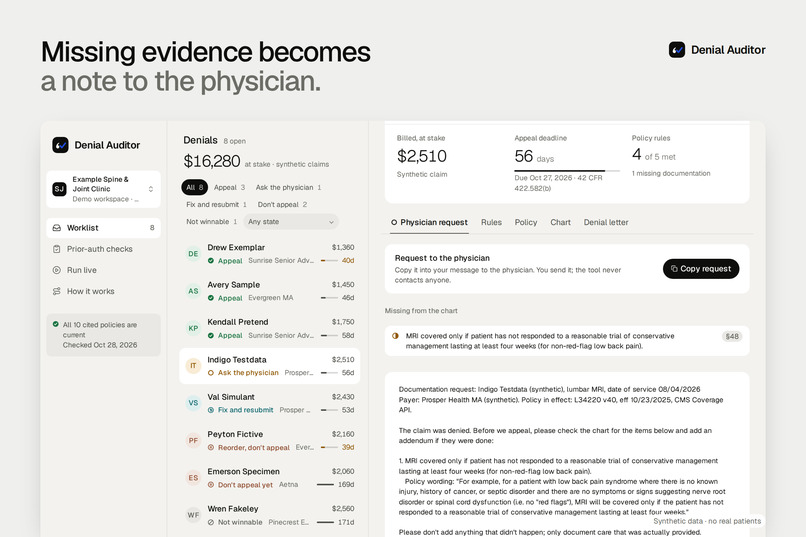Click the KP avatar for Kendall Pretend
This screenshot has height=537, width=806.
tap(193, 328)
